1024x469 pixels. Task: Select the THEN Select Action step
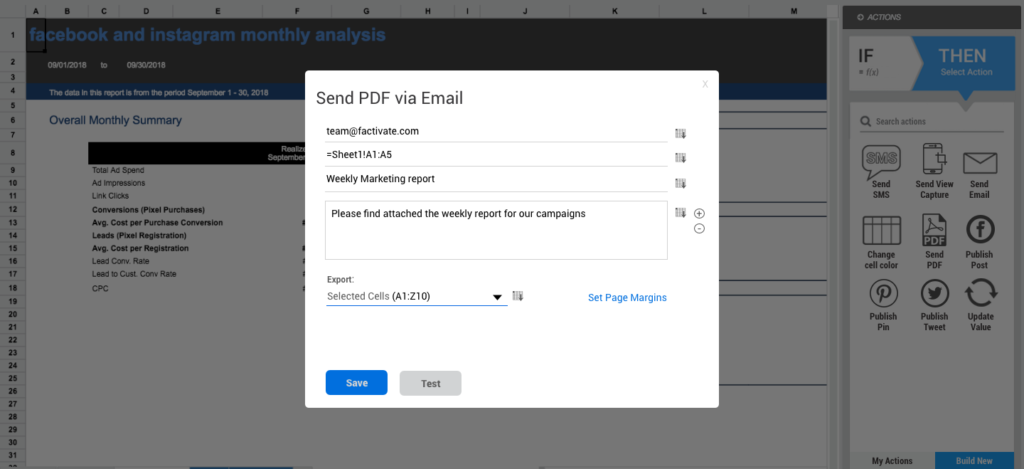pyautogui.click(x=967, y=62)
